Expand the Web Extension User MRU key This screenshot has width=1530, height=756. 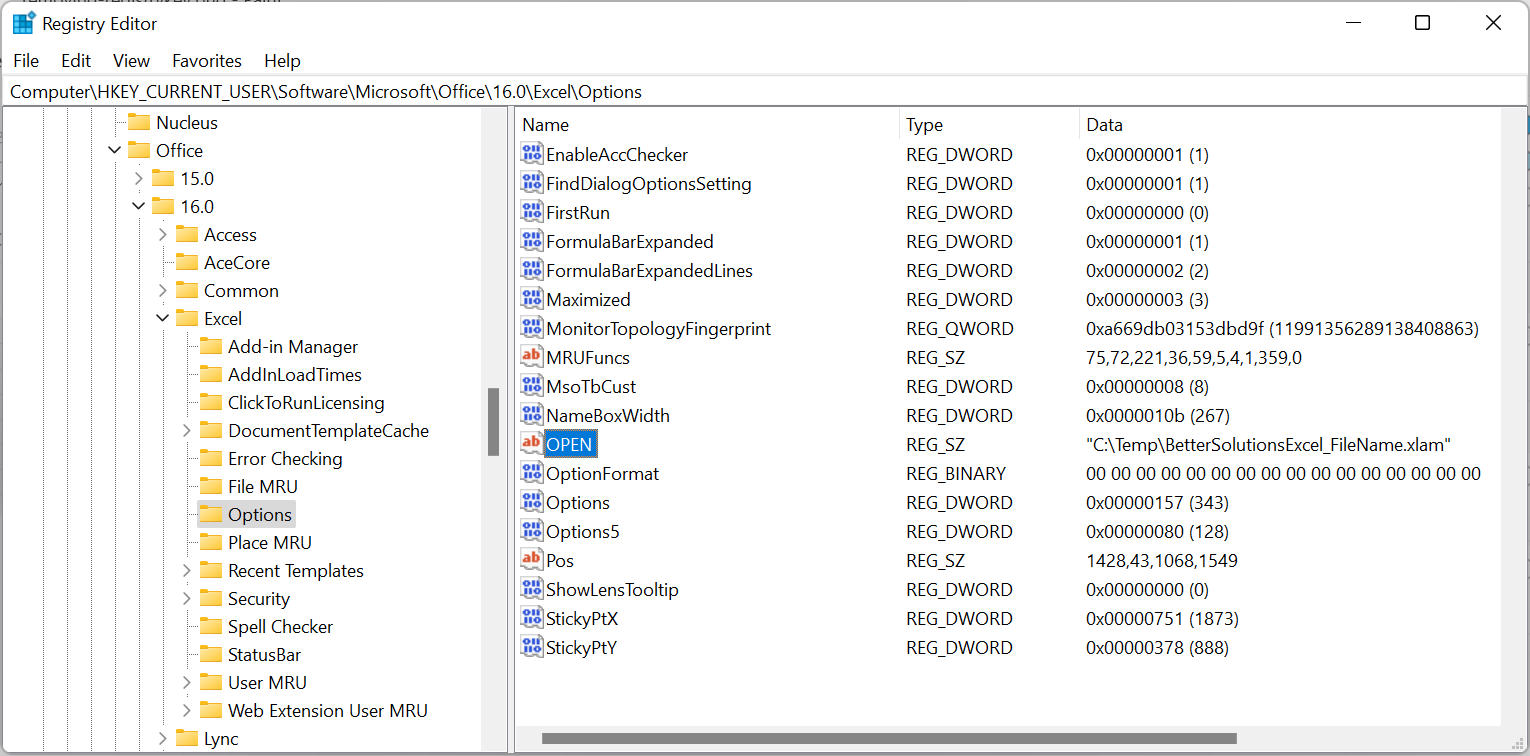click(x=186, y=711)
